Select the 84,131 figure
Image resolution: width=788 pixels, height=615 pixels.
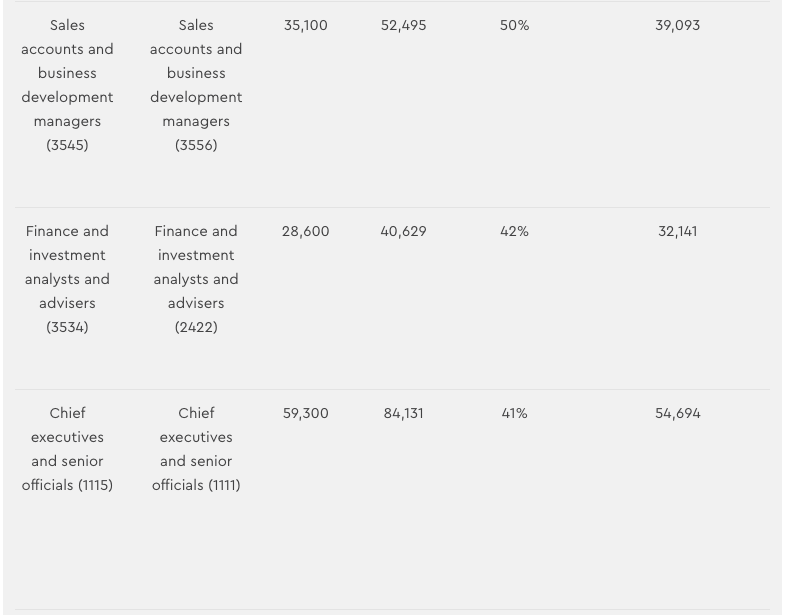[403, 414]
